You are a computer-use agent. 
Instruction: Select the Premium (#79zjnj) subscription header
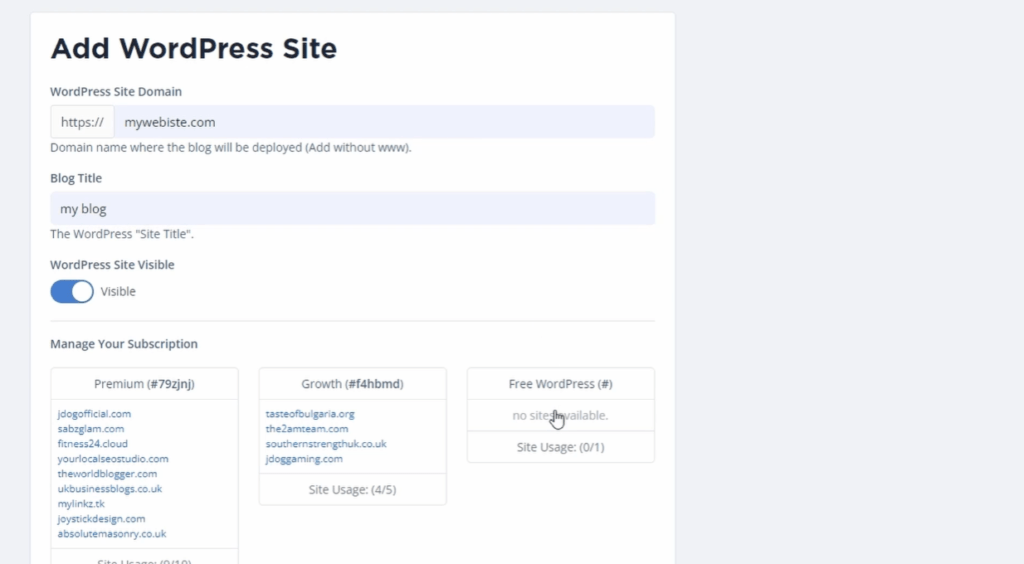(x=144, y=384)
